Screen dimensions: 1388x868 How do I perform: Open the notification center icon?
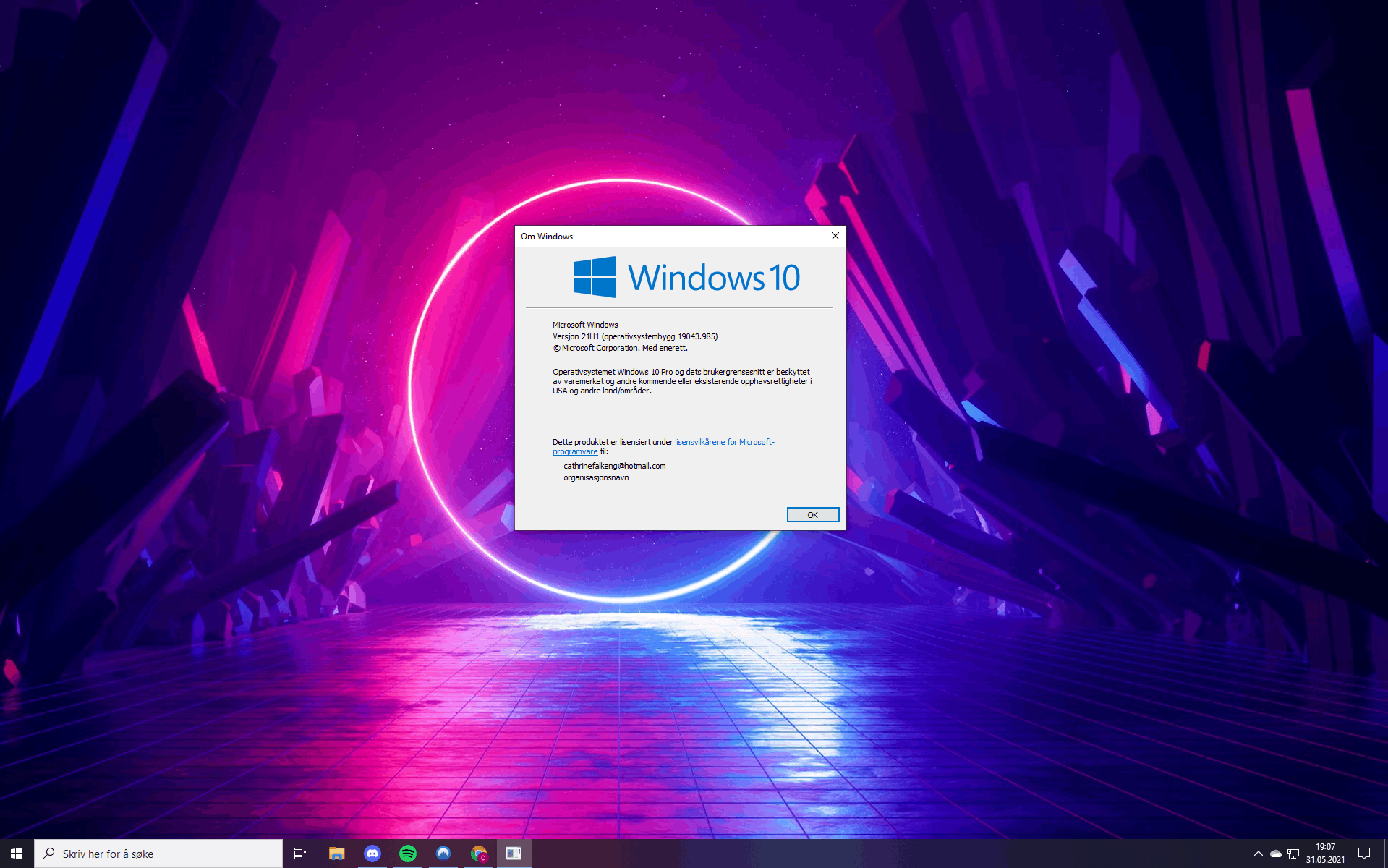1364,854
